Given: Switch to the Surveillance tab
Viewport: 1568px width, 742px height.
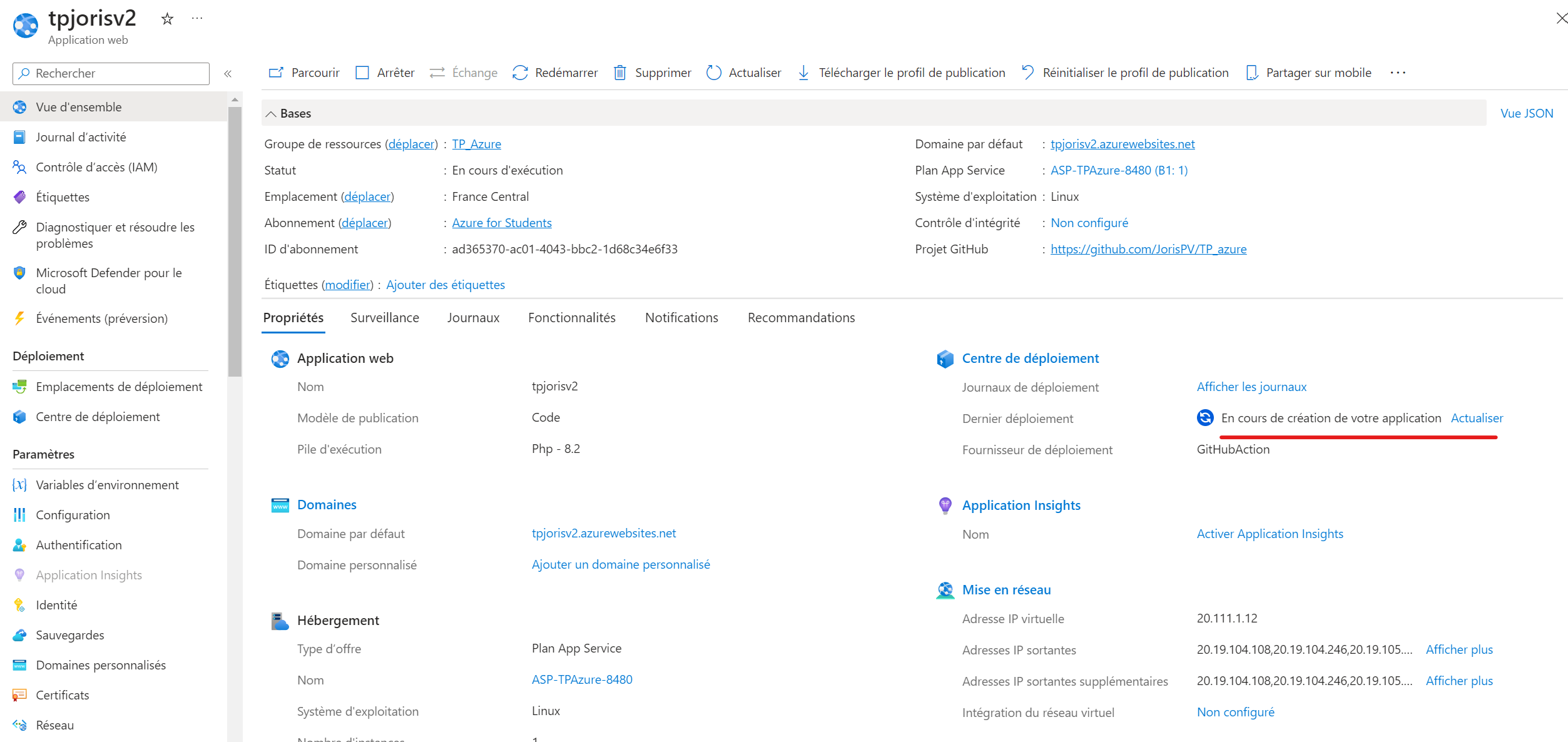Looking at the screenshot, I should pyautogui.click(x=384, y=318).
